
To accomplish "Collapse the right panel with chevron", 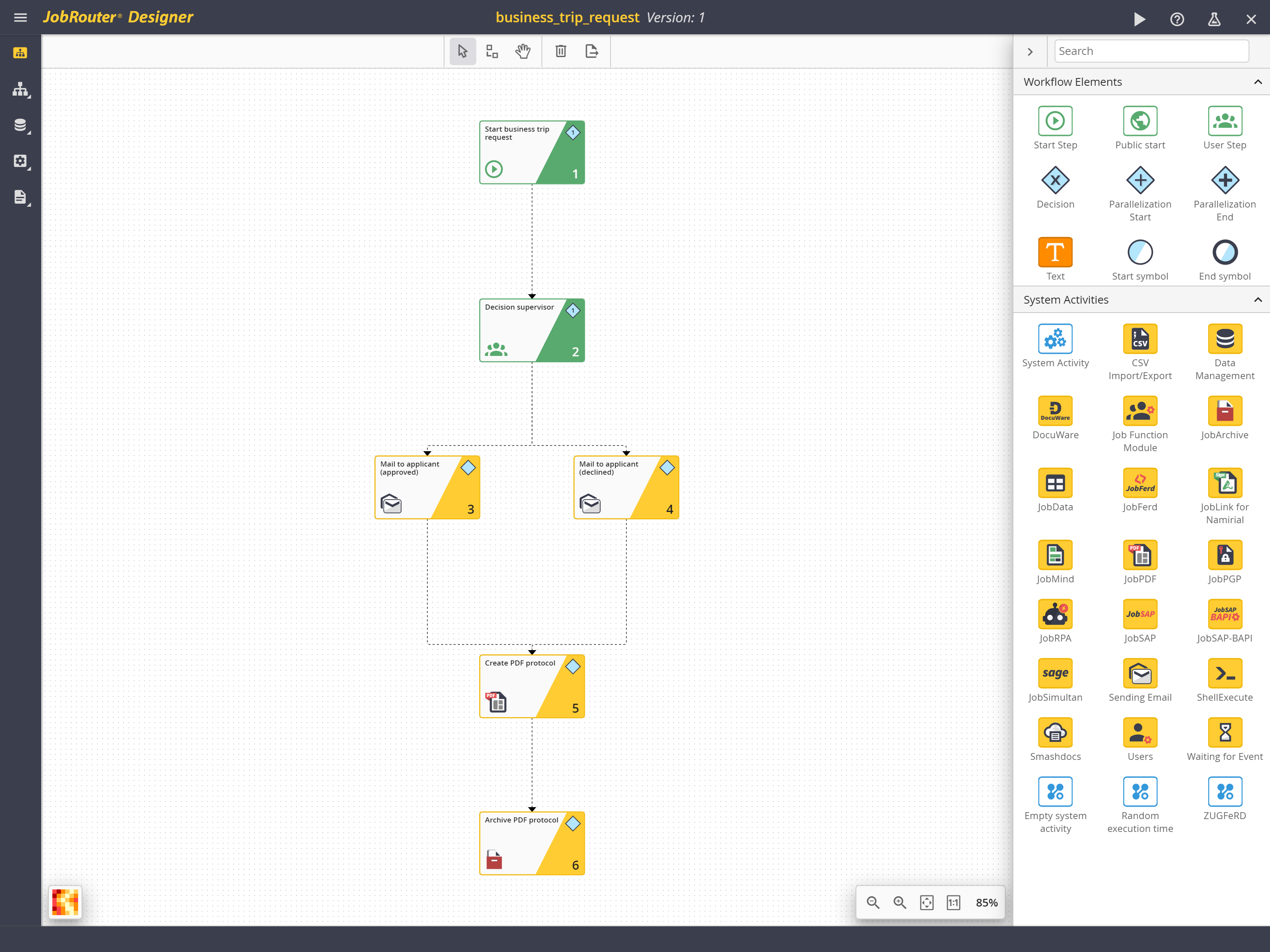I will 1030,51.
